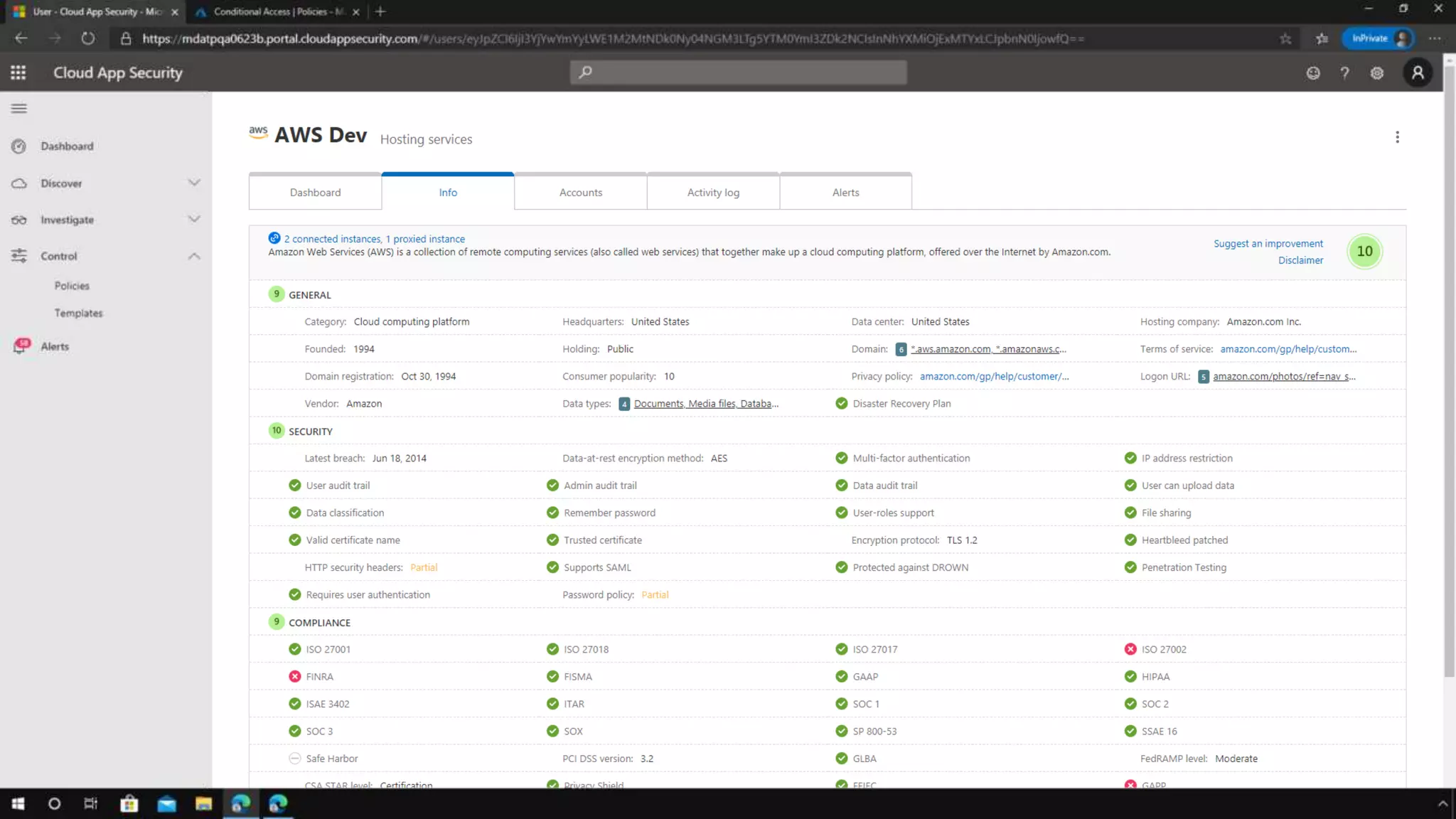Open the Privacy policy amazon link
This screenshot has height=819, width=1456.
(x=994, y=377)
